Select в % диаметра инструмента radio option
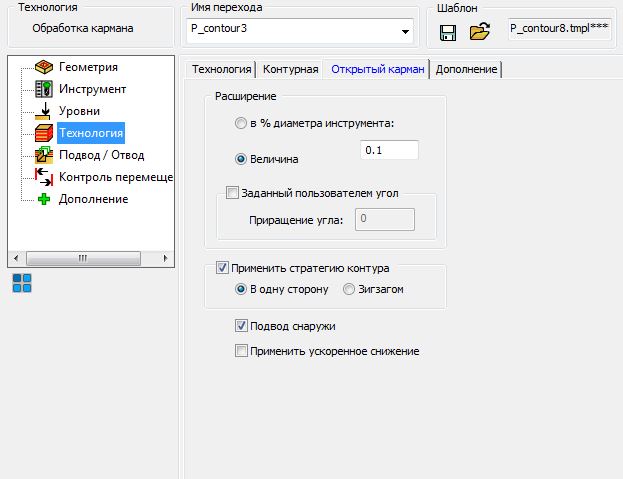This screenshot has width=623, height=479. [x=240, y=124]
